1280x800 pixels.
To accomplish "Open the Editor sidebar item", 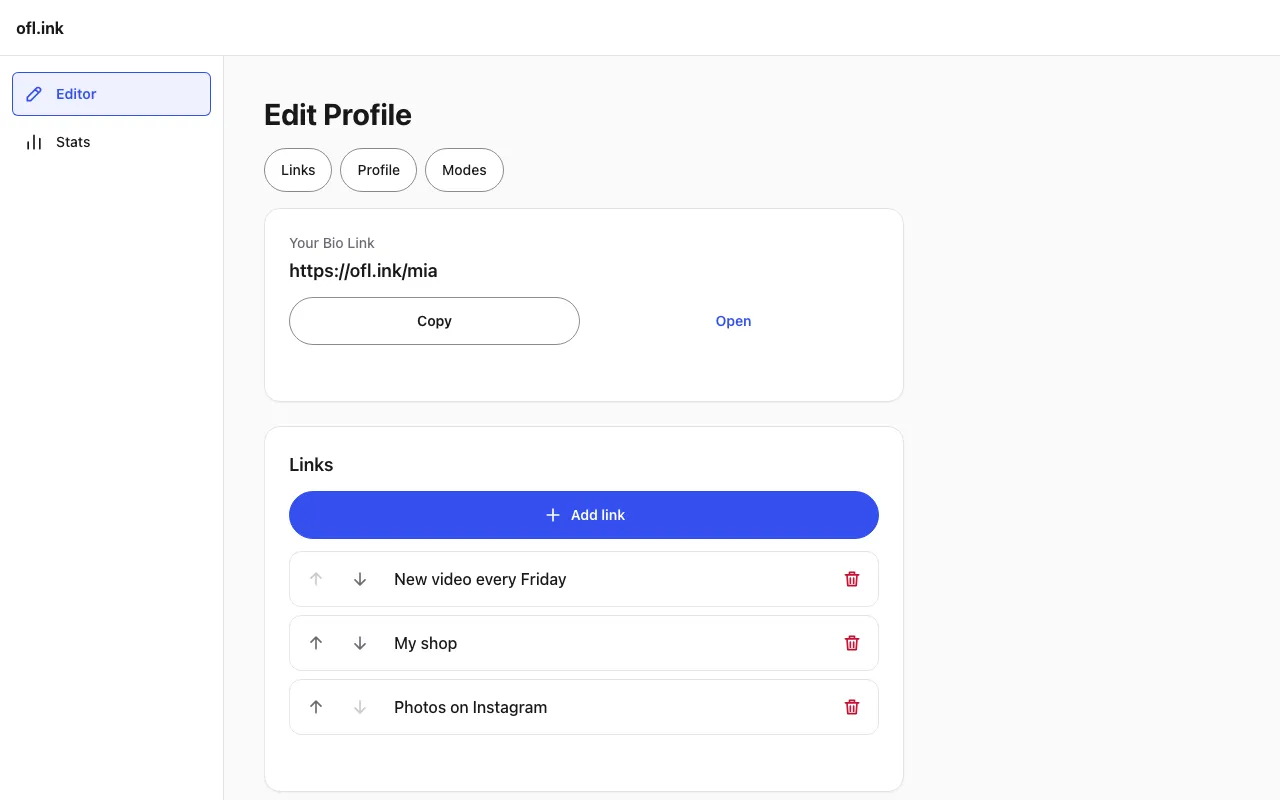I will click(x=111, y=94).
